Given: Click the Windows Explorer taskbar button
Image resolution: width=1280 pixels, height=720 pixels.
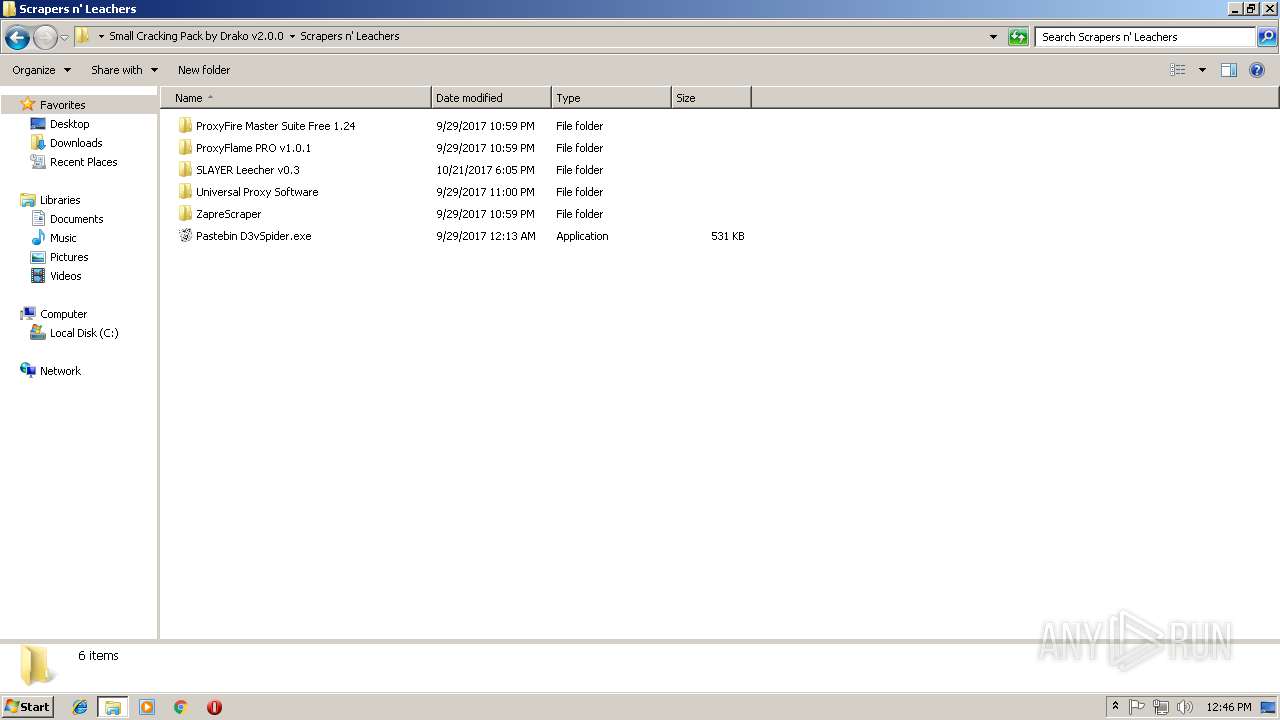Looking at the screenshot, I should pyautogui.click(x=113, y=707).
